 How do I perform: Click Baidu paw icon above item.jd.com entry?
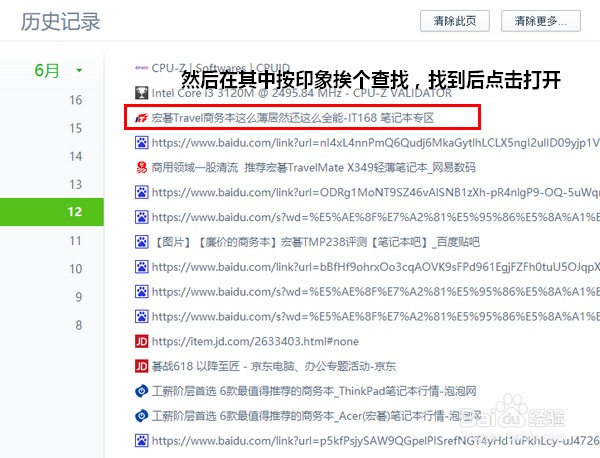141,316
